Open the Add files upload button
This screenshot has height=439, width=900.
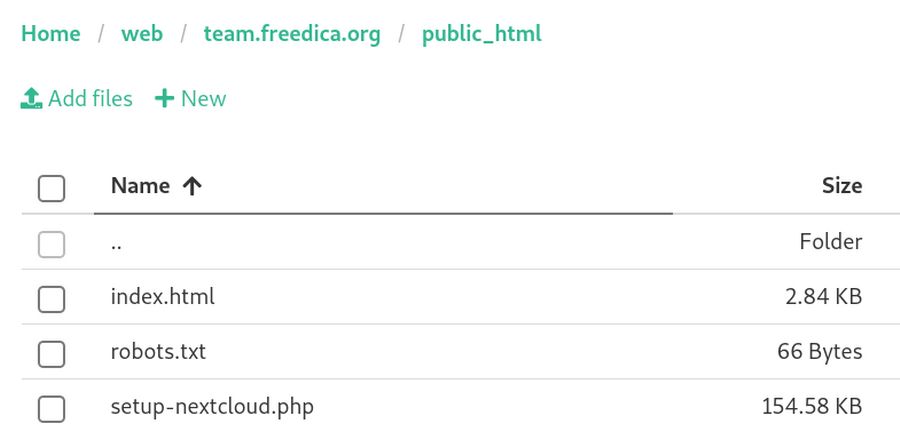pos(77,98)
